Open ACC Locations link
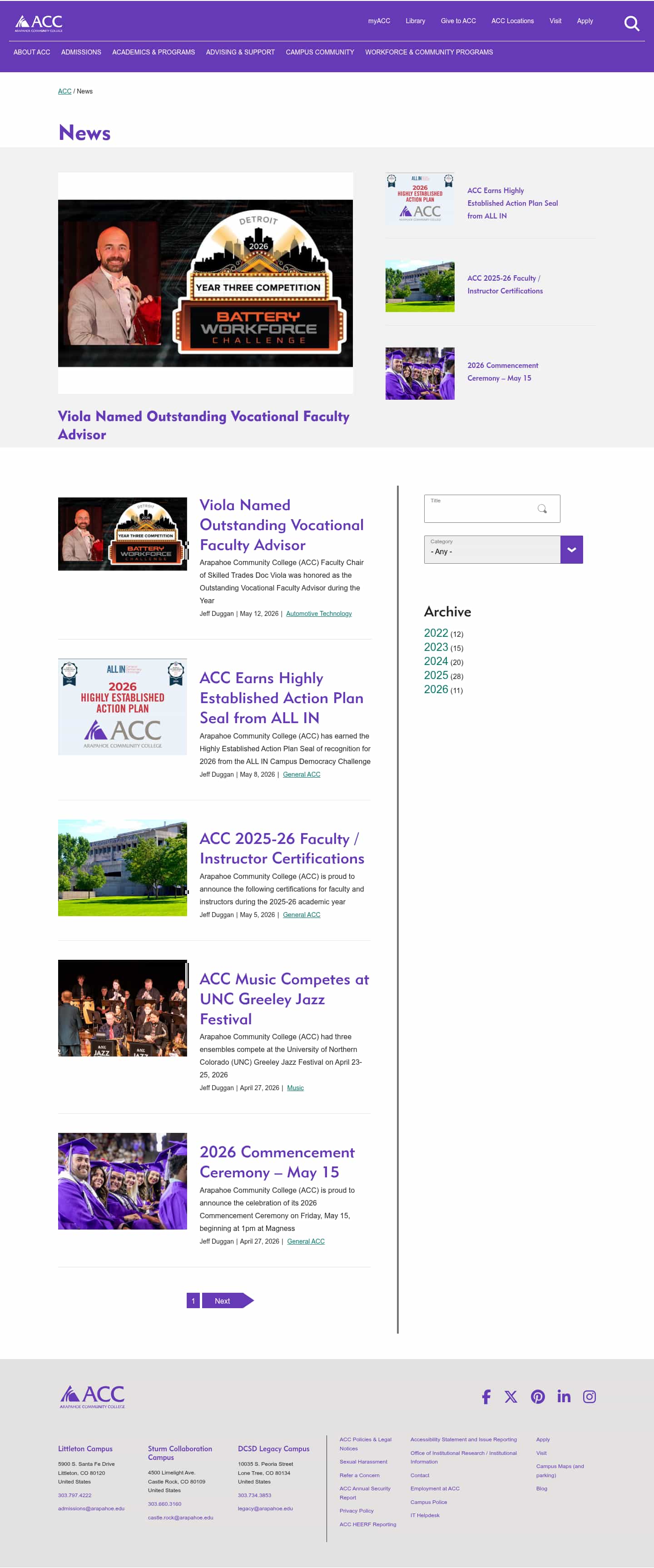Viewport: 654px width, 1568px height. [512, 21]
